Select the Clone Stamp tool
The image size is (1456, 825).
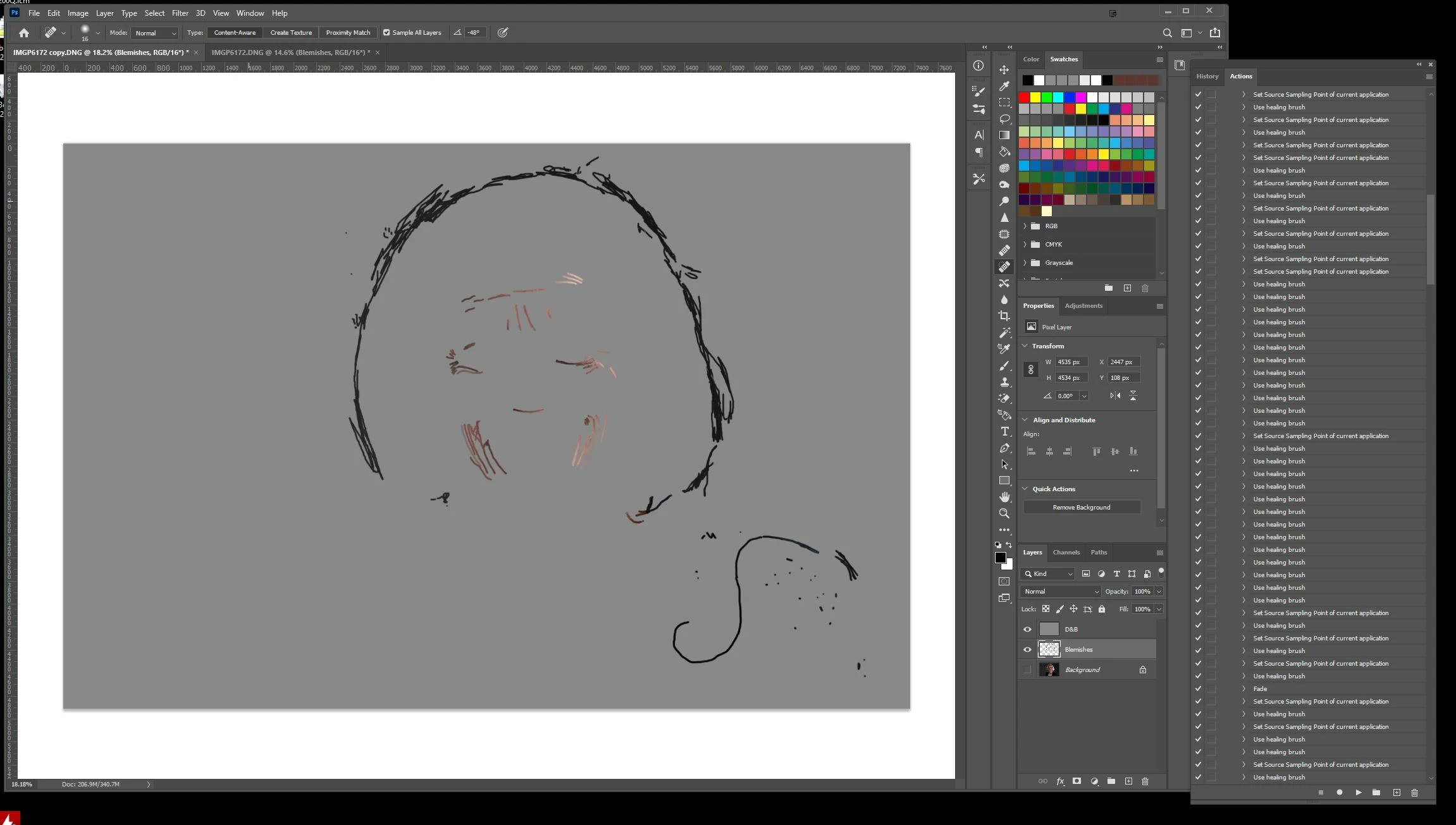pos(1004,382)
